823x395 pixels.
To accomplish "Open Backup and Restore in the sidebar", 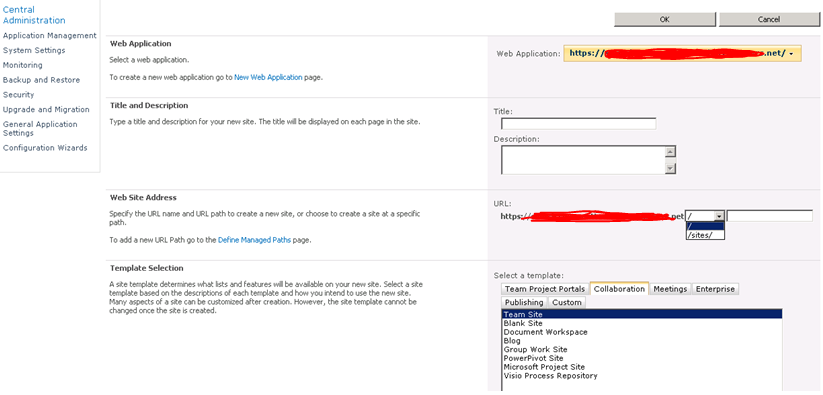I will 41,80.
